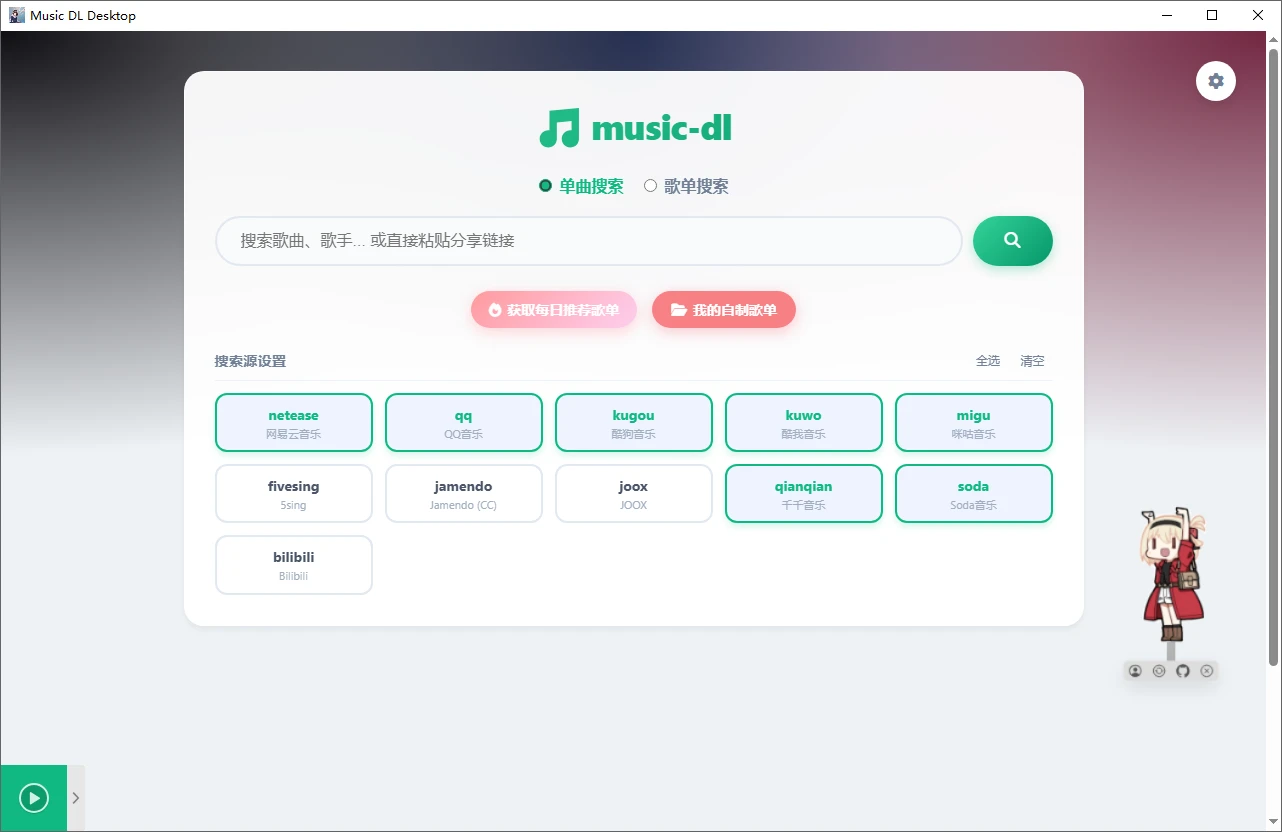Disable the netease 网易云音乐 source
Viewport: 1282px width, 832px height.
293,422
